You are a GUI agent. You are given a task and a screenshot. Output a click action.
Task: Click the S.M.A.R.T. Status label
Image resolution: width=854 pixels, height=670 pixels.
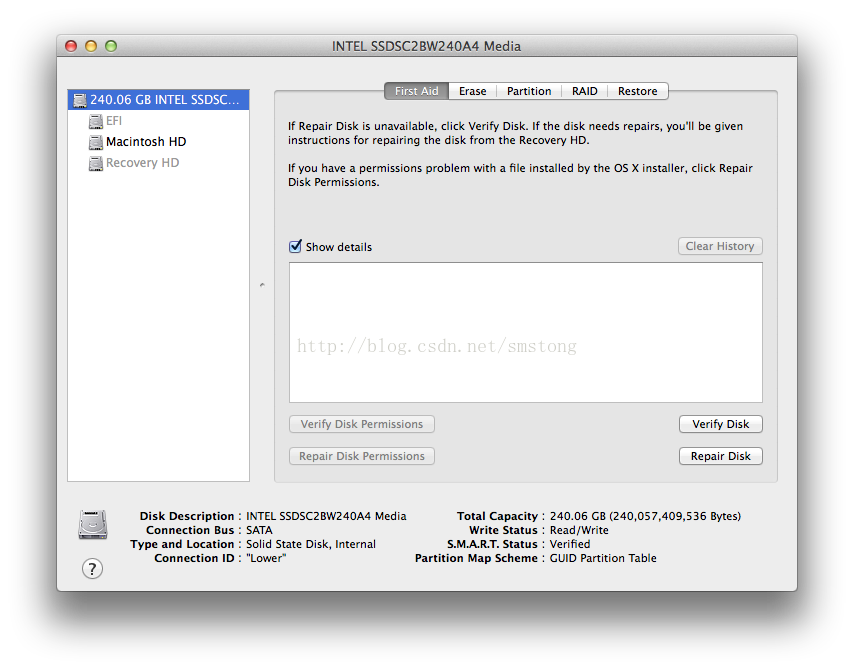coord(492,544)
